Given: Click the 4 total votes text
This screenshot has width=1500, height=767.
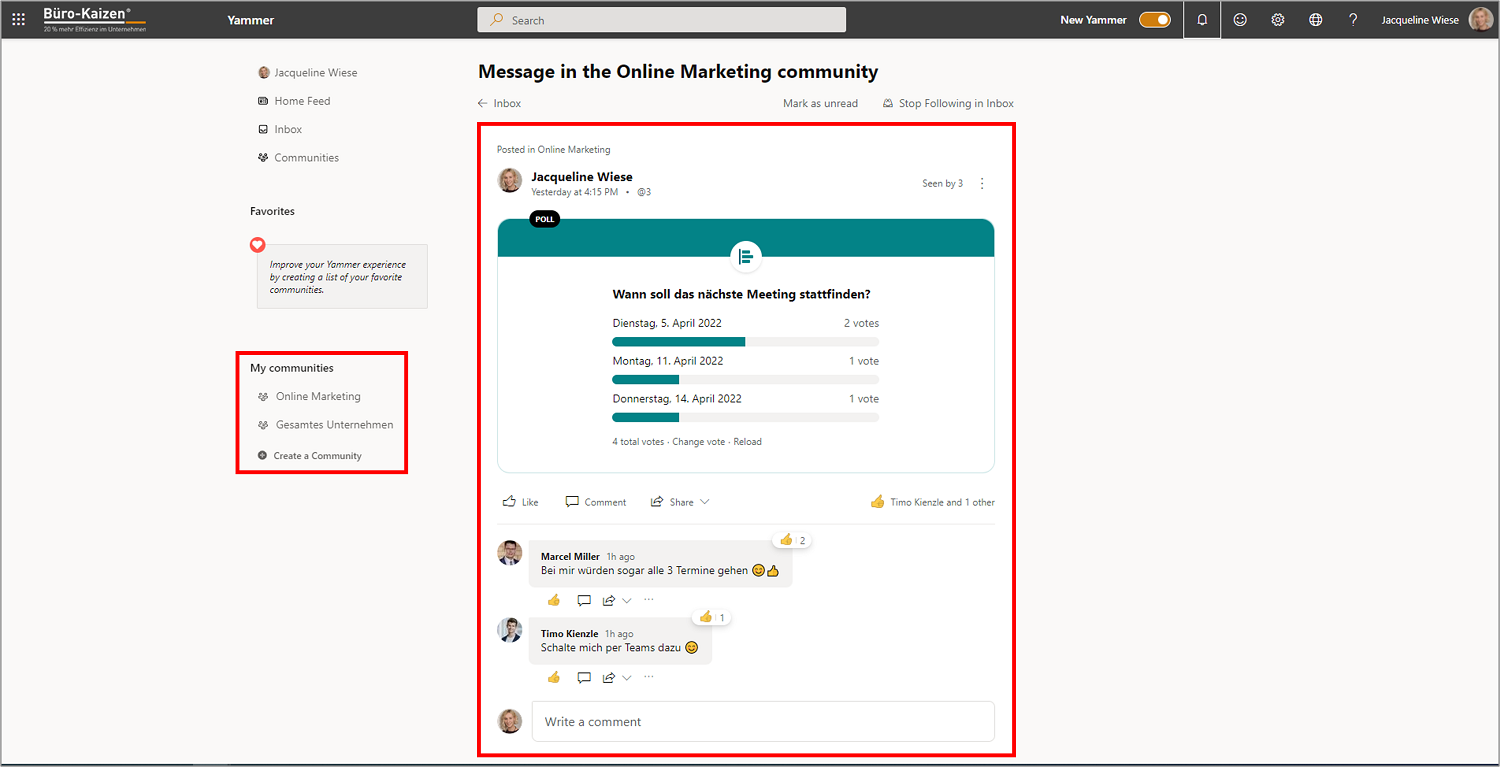Looking at the screenshot, I should [638, 441].
